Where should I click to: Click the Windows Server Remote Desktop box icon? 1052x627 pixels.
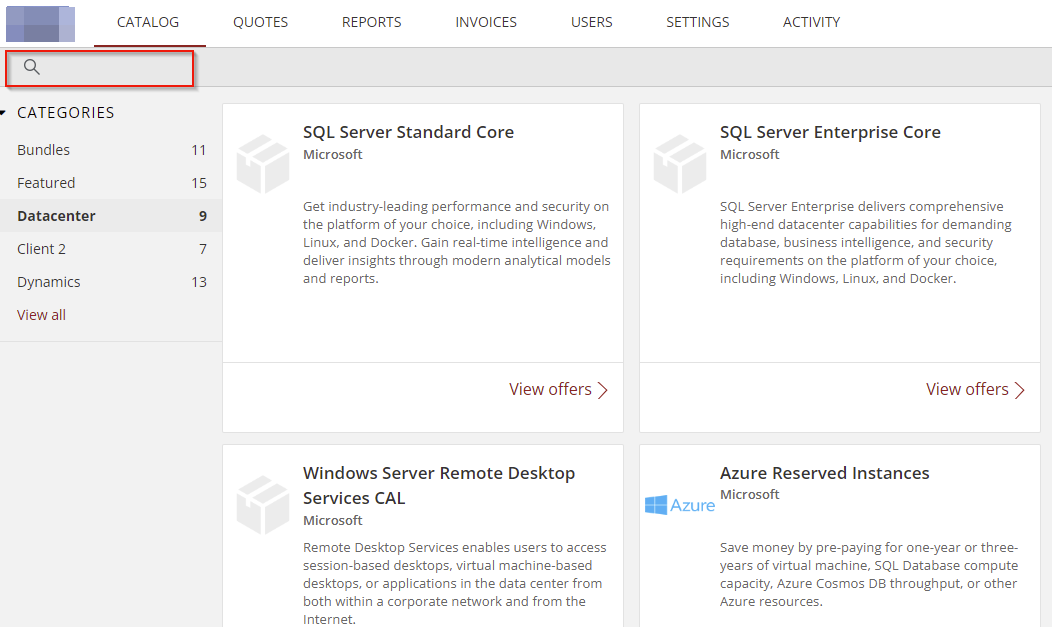[263, 505]
